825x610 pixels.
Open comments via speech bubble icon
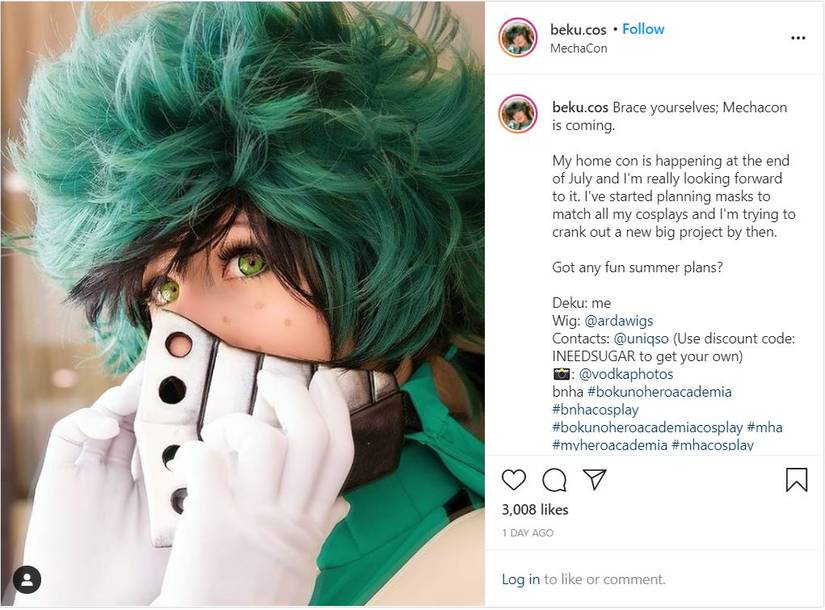coord(554,480)
